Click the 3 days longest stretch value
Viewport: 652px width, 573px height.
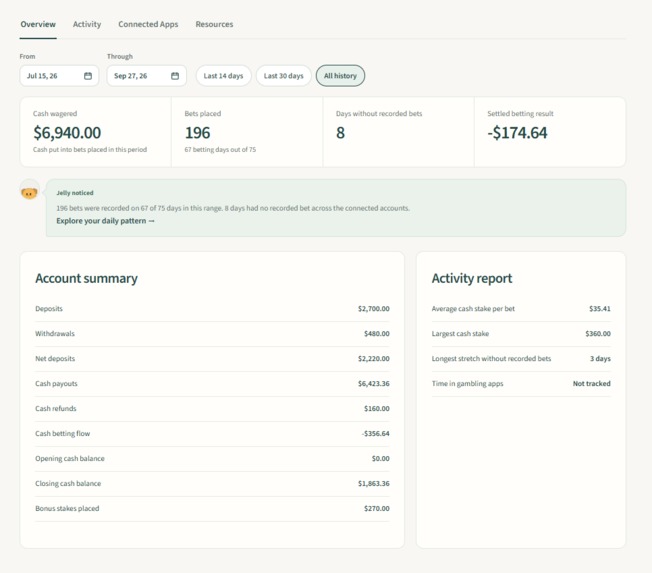[600, 358]
